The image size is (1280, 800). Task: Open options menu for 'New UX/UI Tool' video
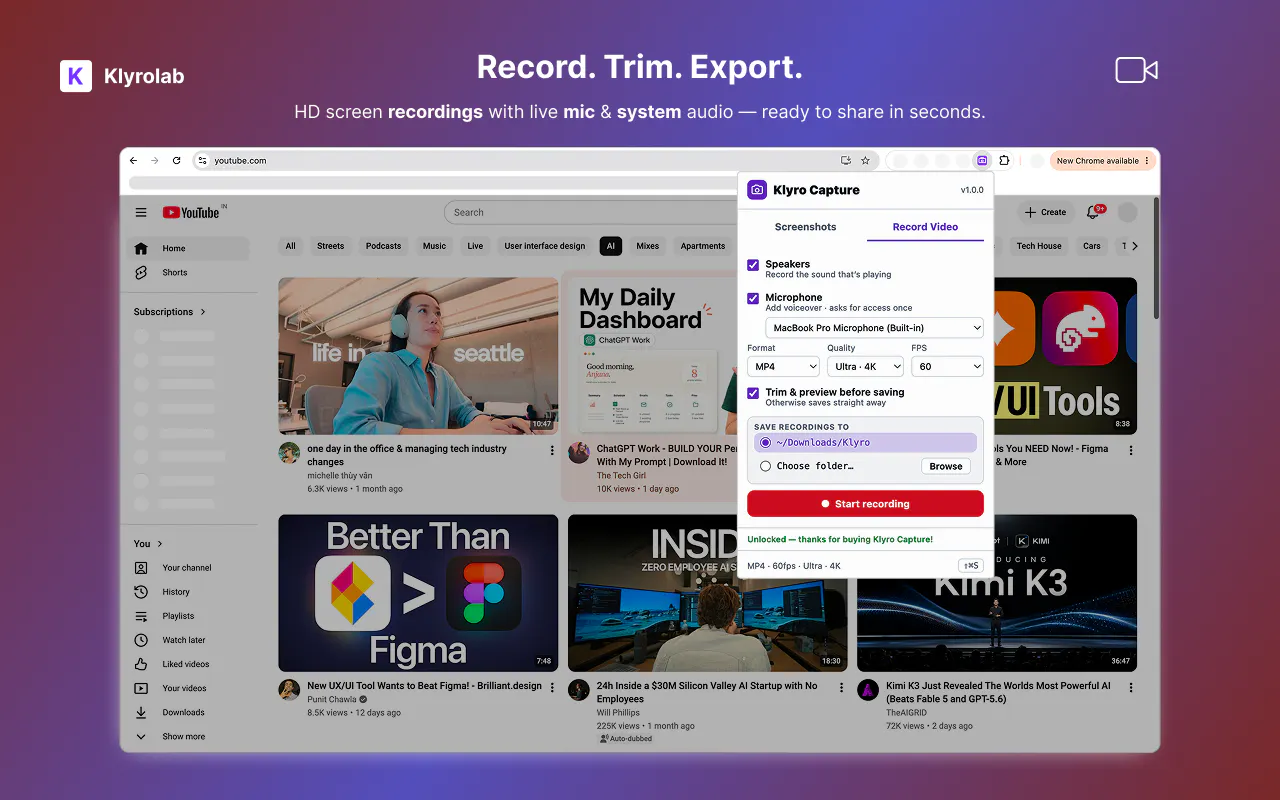(552, 687)
